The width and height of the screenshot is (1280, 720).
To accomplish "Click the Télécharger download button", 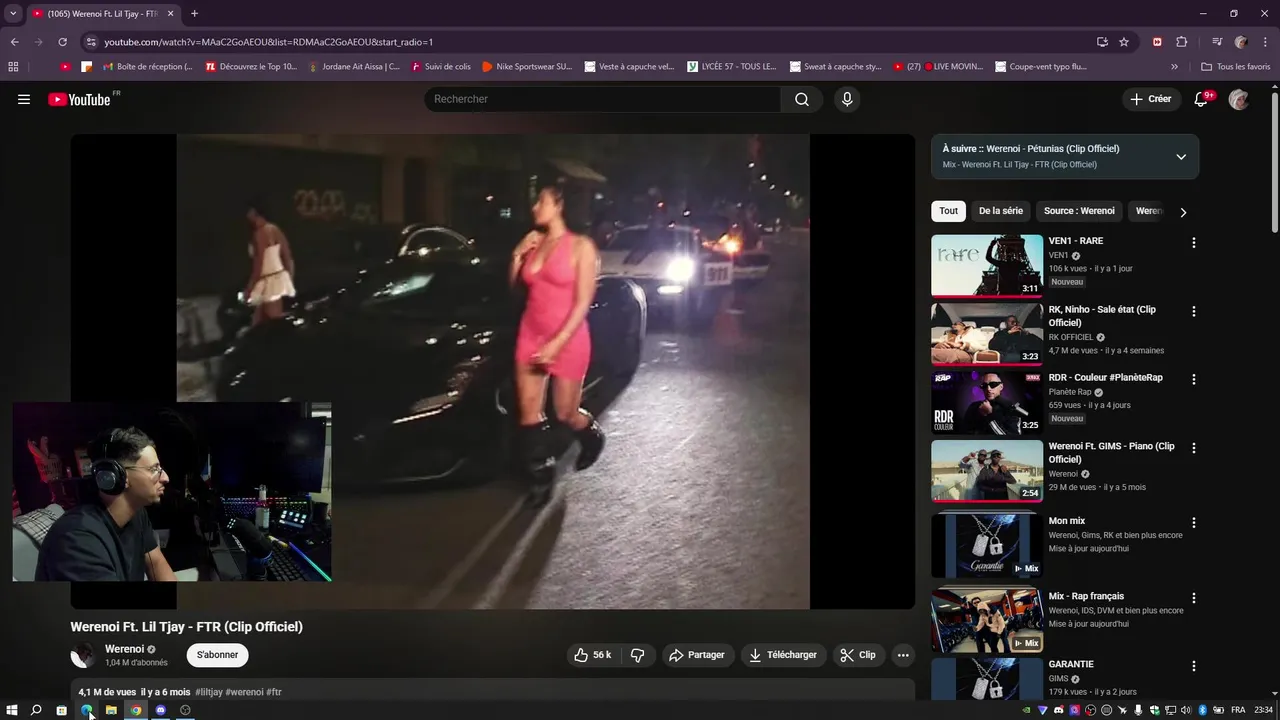I will (x=783, y=655).
